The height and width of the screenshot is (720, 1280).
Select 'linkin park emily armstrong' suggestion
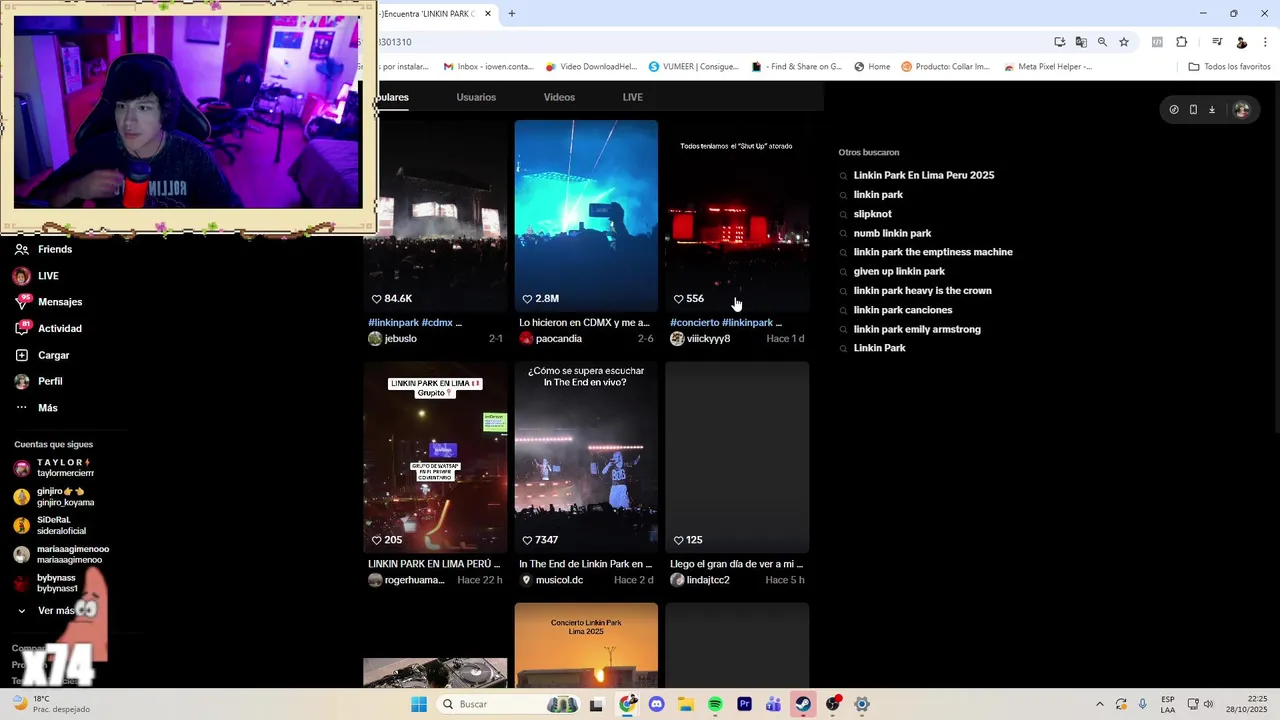pyautogui.click(x=917, y=329)
